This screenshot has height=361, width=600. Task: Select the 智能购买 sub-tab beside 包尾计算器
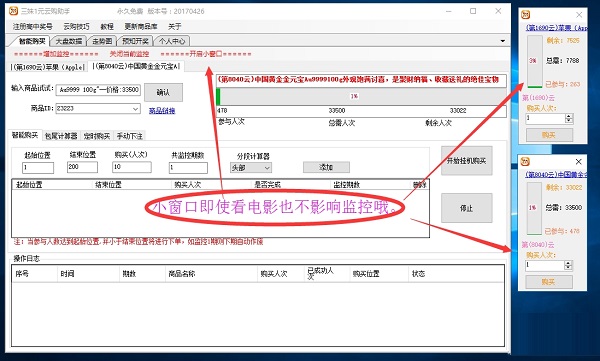[25, 135]
